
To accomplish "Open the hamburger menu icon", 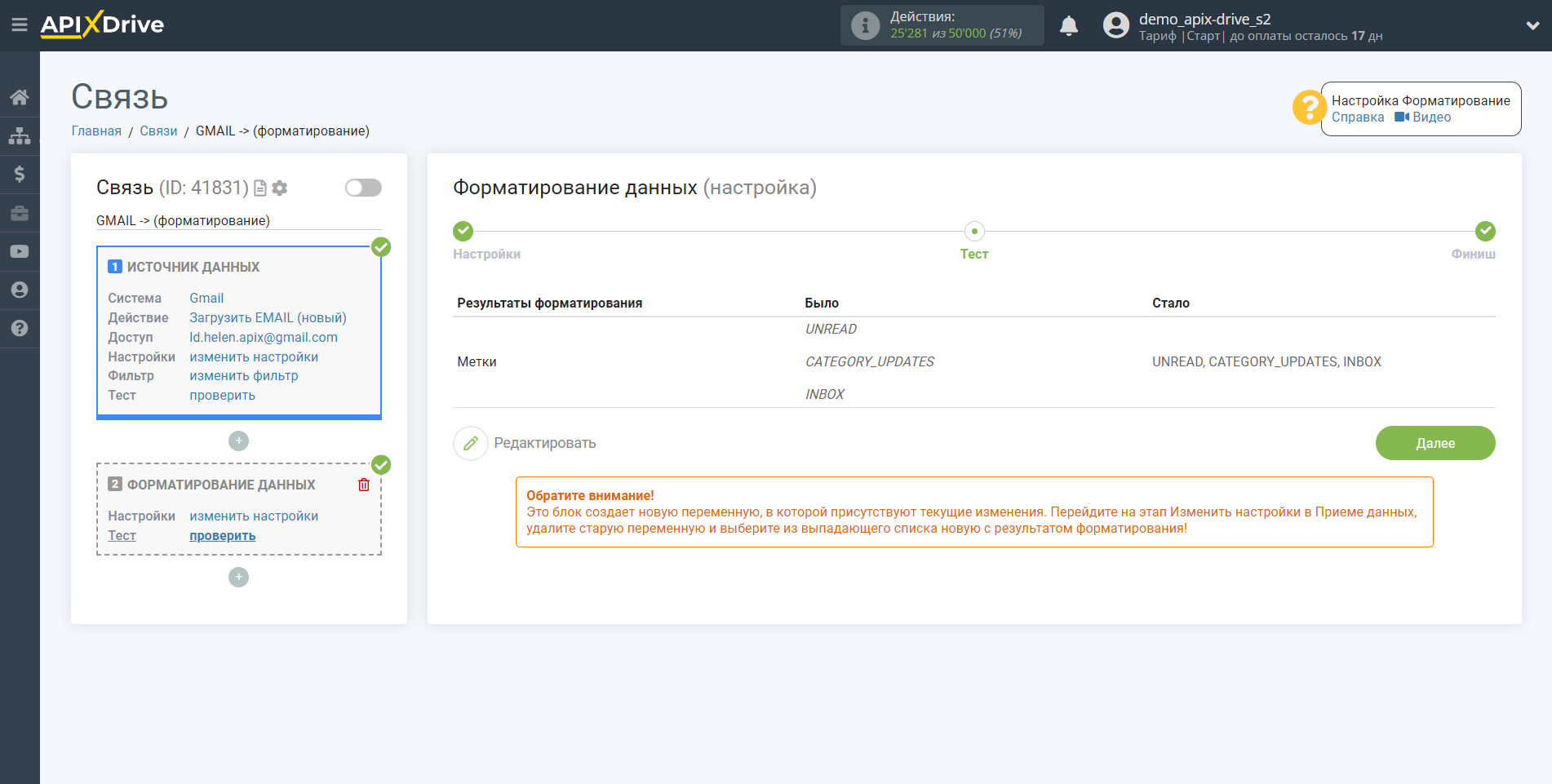I will tap(20, 25).
